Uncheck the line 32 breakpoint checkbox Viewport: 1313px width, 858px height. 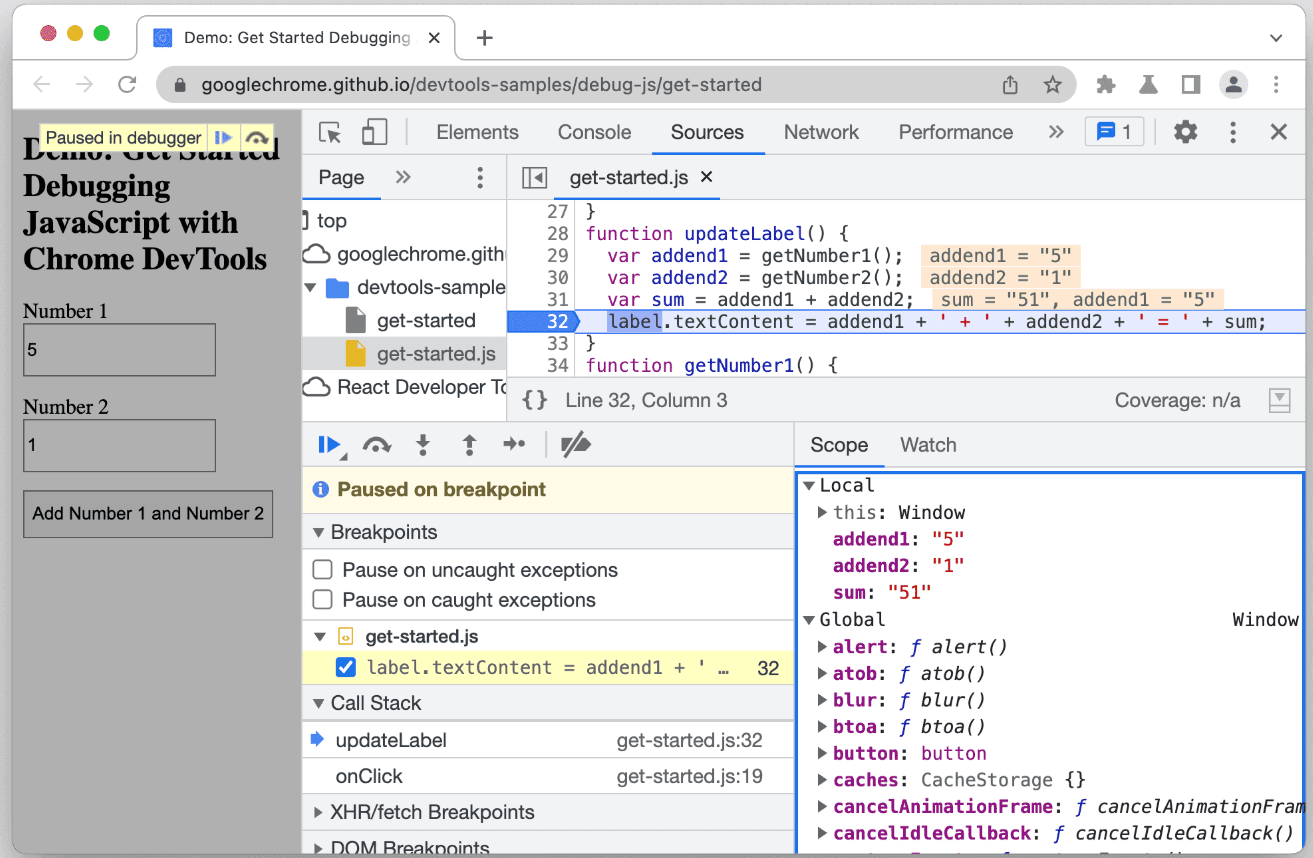[x=346, y=668]
